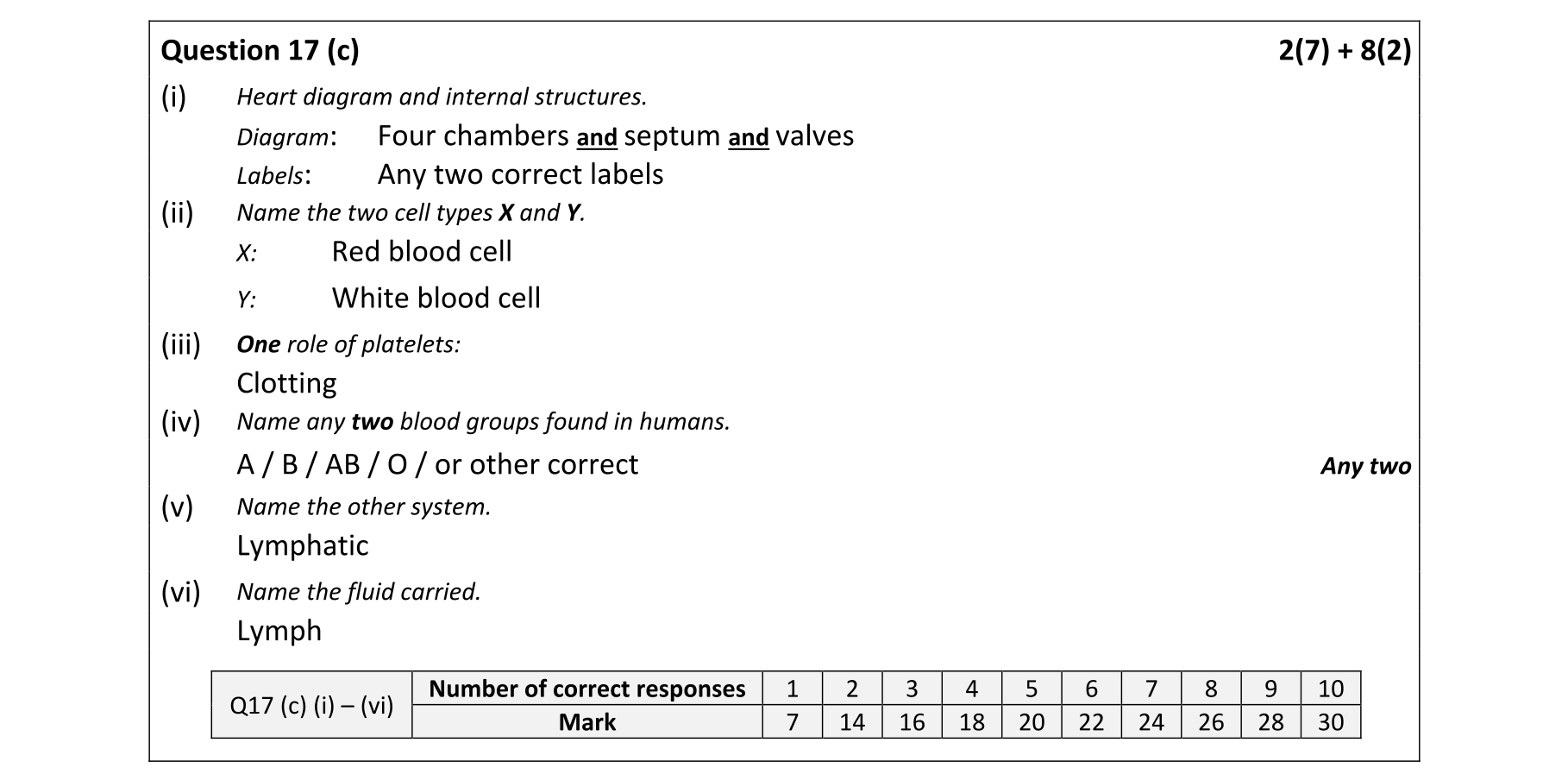Click the blood groups answer line "A / B / AB / O"
This screenshot has width=1568, height=774.
click(437, 464)
